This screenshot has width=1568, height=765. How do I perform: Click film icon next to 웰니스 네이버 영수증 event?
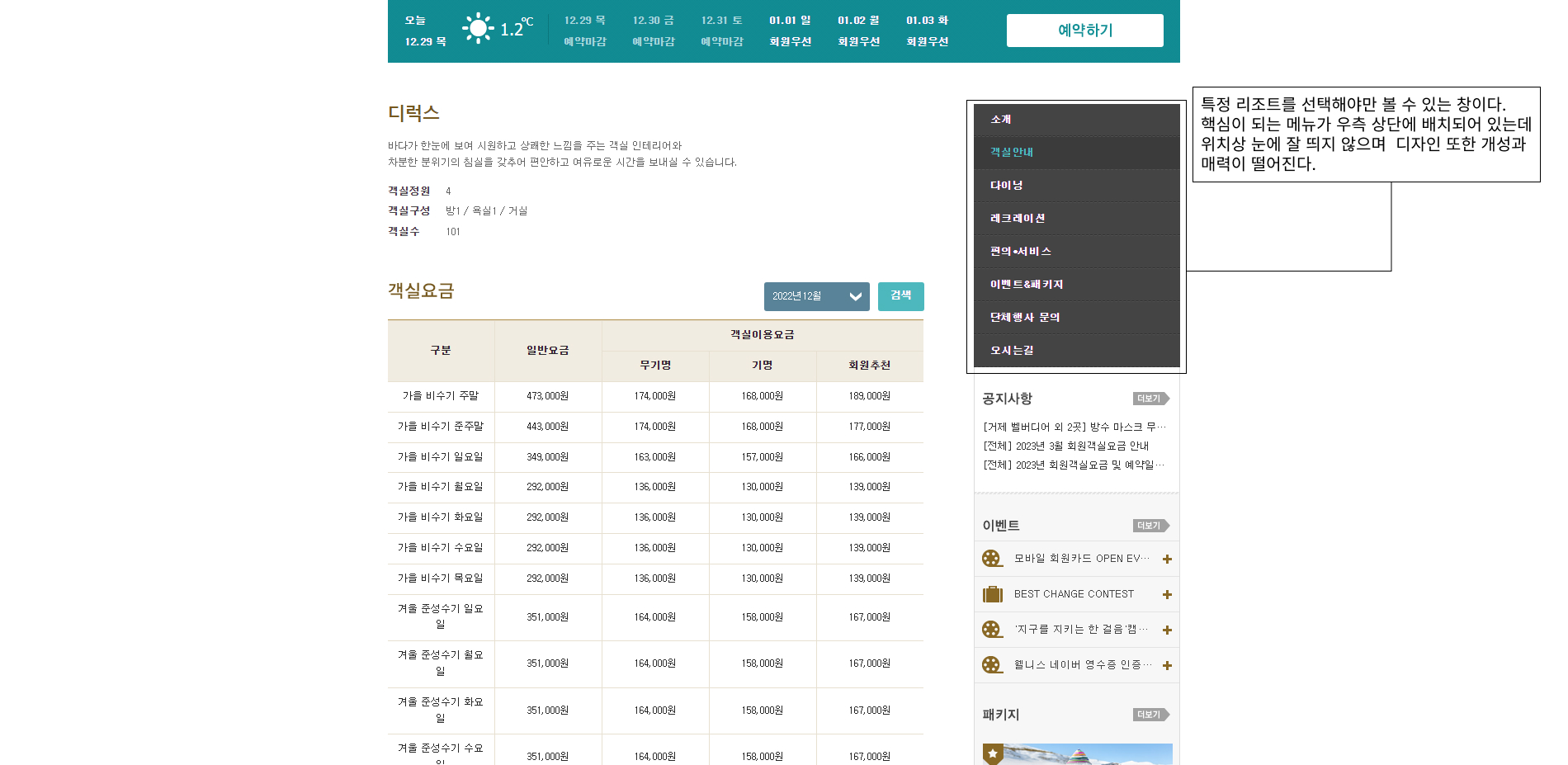click(x=991, y=665)
